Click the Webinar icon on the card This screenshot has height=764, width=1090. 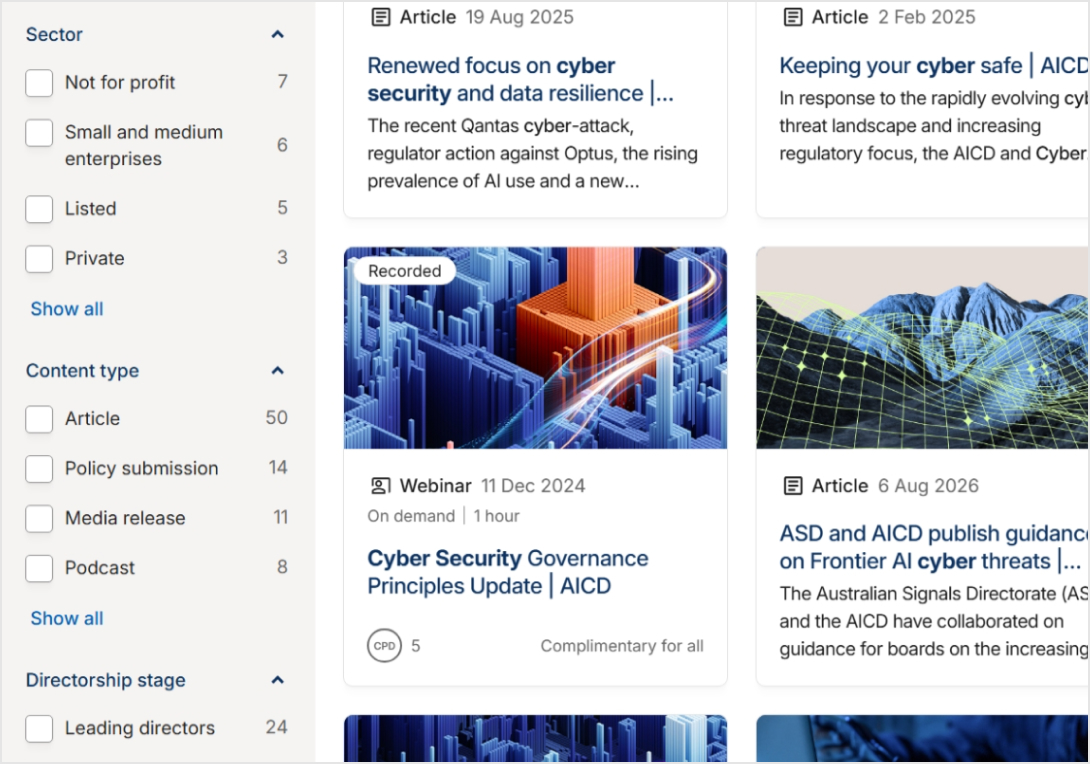380,485
